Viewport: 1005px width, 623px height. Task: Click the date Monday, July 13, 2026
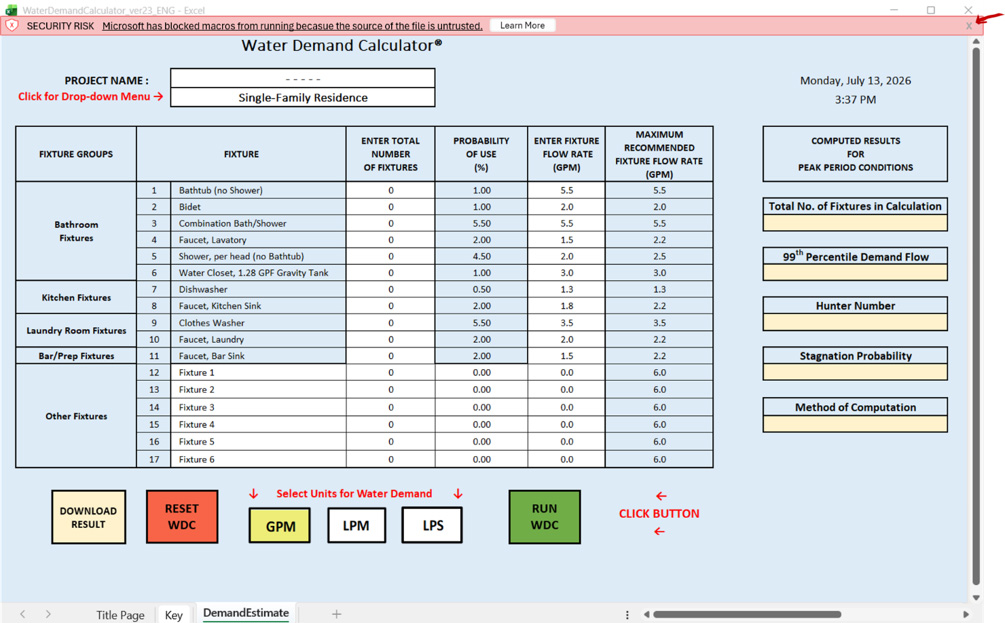(x=855, y=81)
